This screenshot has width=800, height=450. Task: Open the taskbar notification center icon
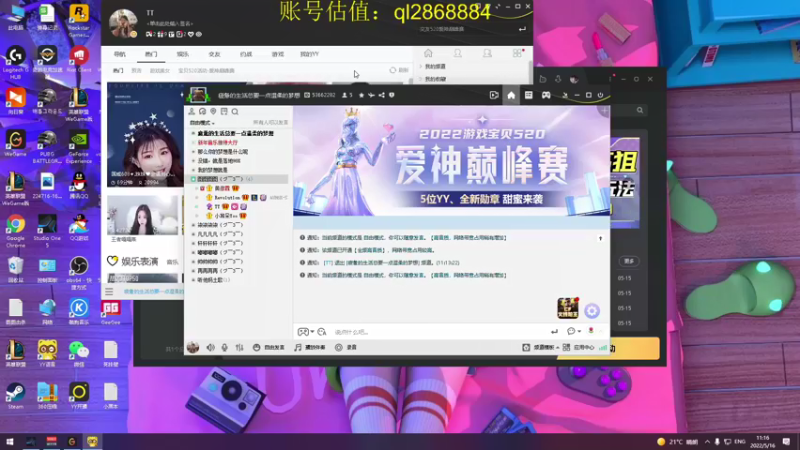coord(786,442)
